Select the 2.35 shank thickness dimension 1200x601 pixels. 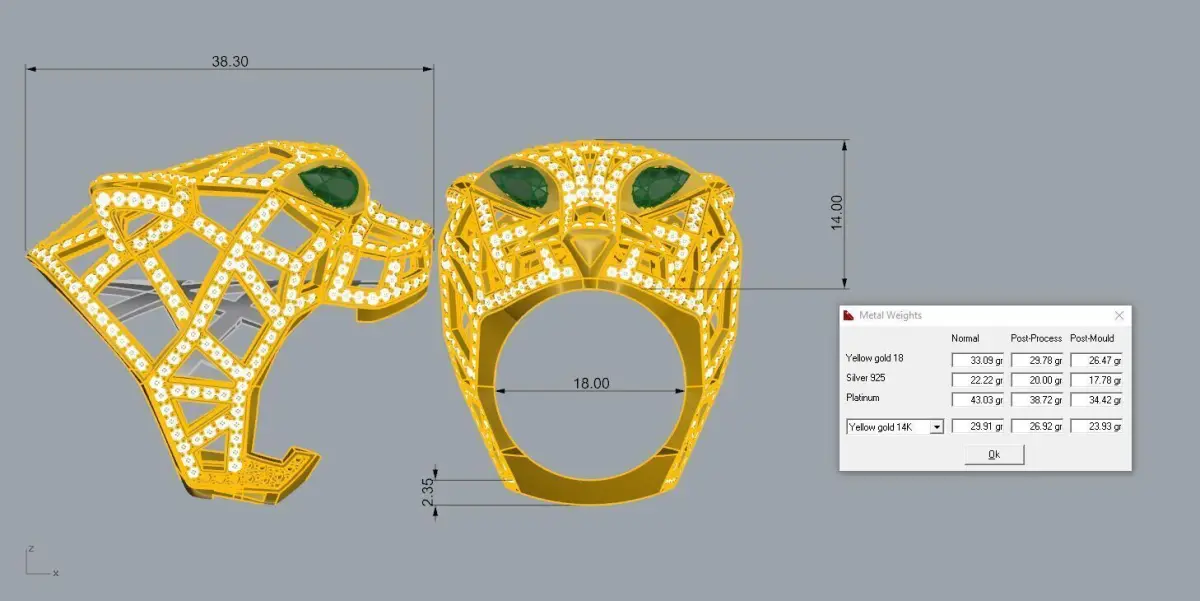429,494
